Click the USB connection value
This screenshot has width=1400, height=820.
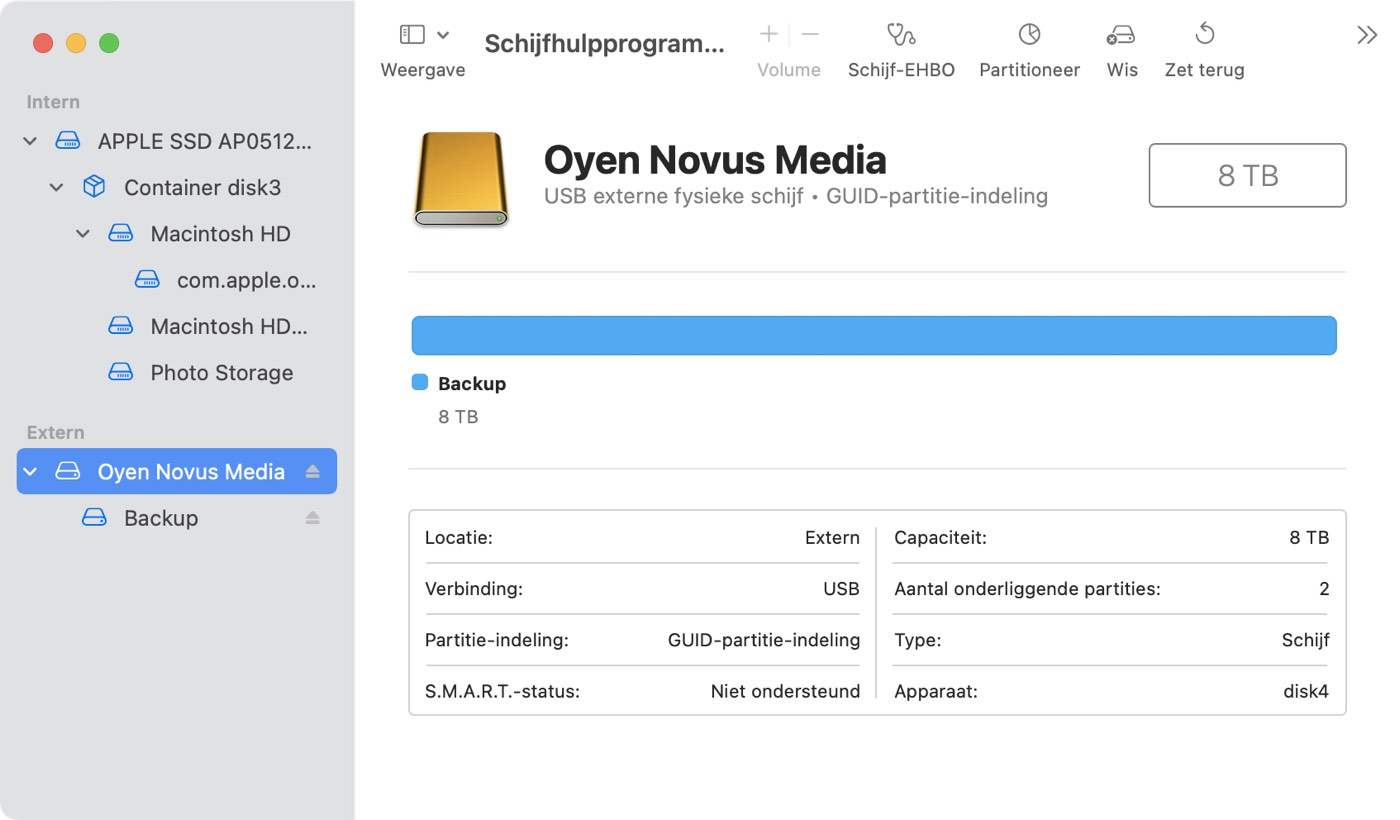(x=841, y=589)
